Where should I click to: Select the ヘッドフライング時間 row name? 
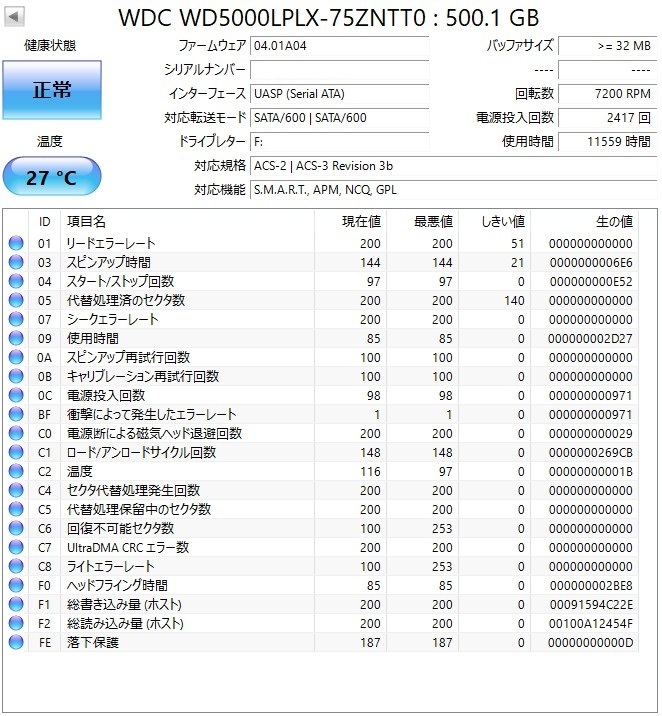[x=117, y=585]
